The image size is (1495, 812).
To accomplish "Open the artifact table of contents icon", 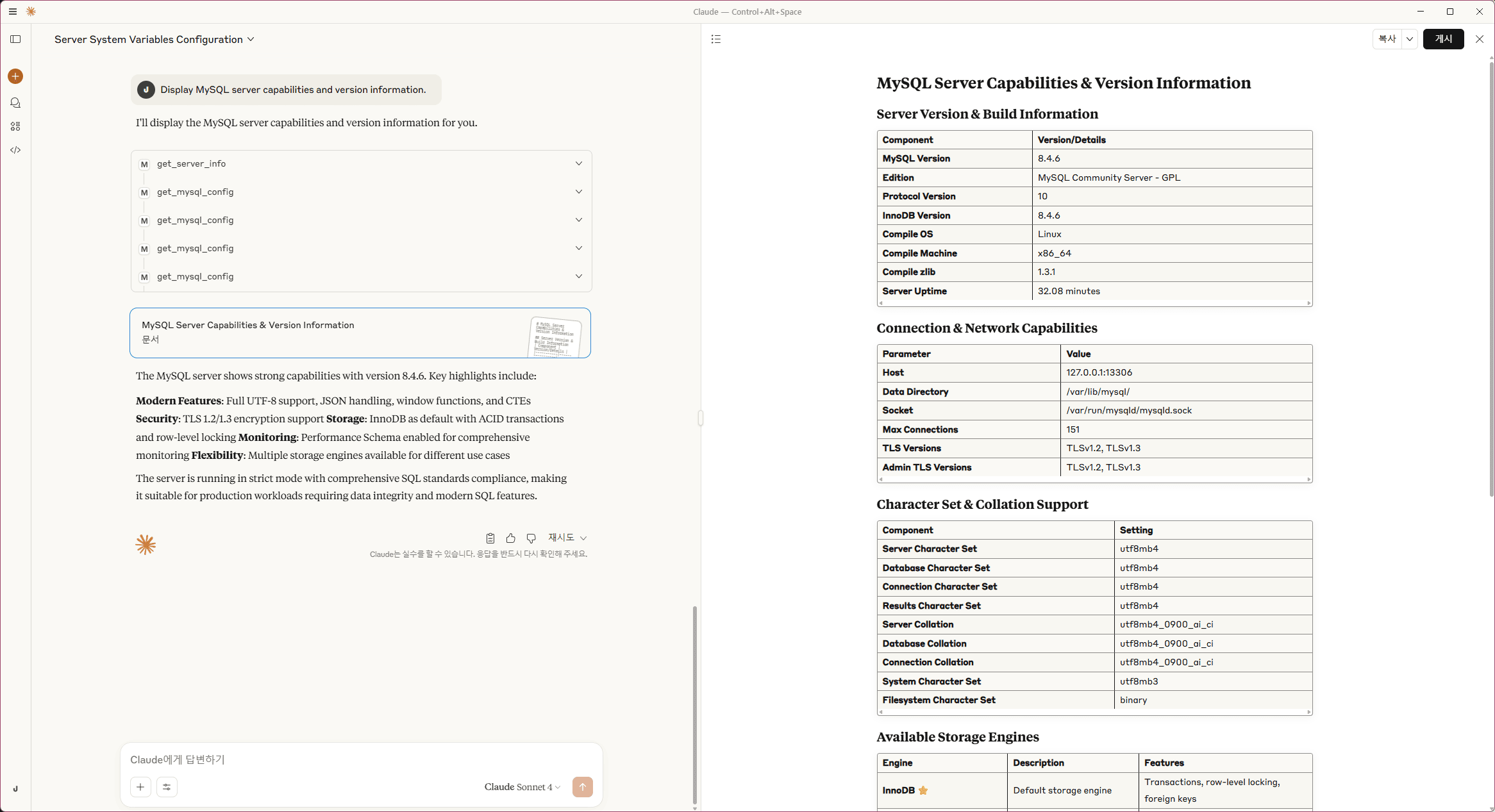I will point(716,39).
